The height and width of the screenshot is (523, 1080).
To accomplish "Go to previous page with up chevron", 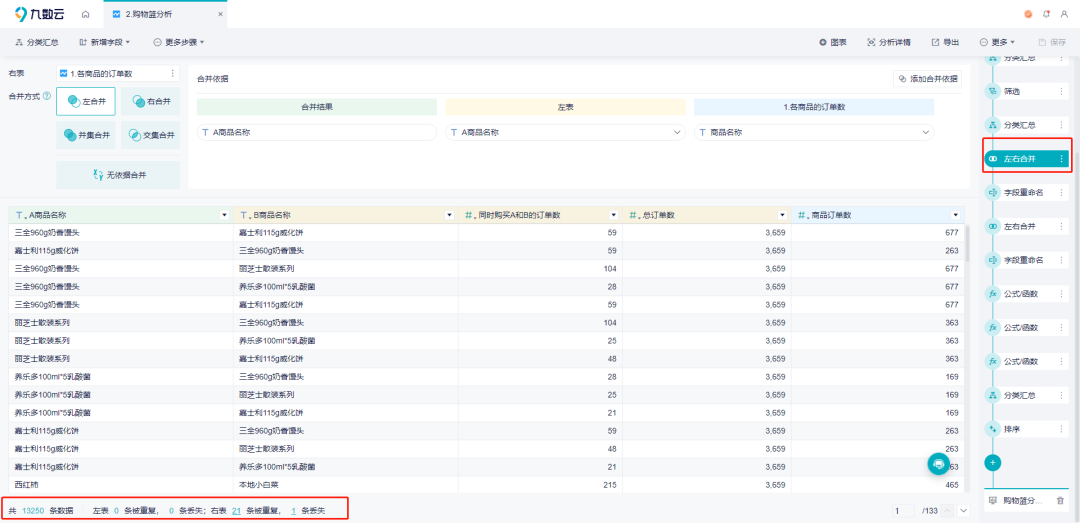I will click(x=948, y=511).
